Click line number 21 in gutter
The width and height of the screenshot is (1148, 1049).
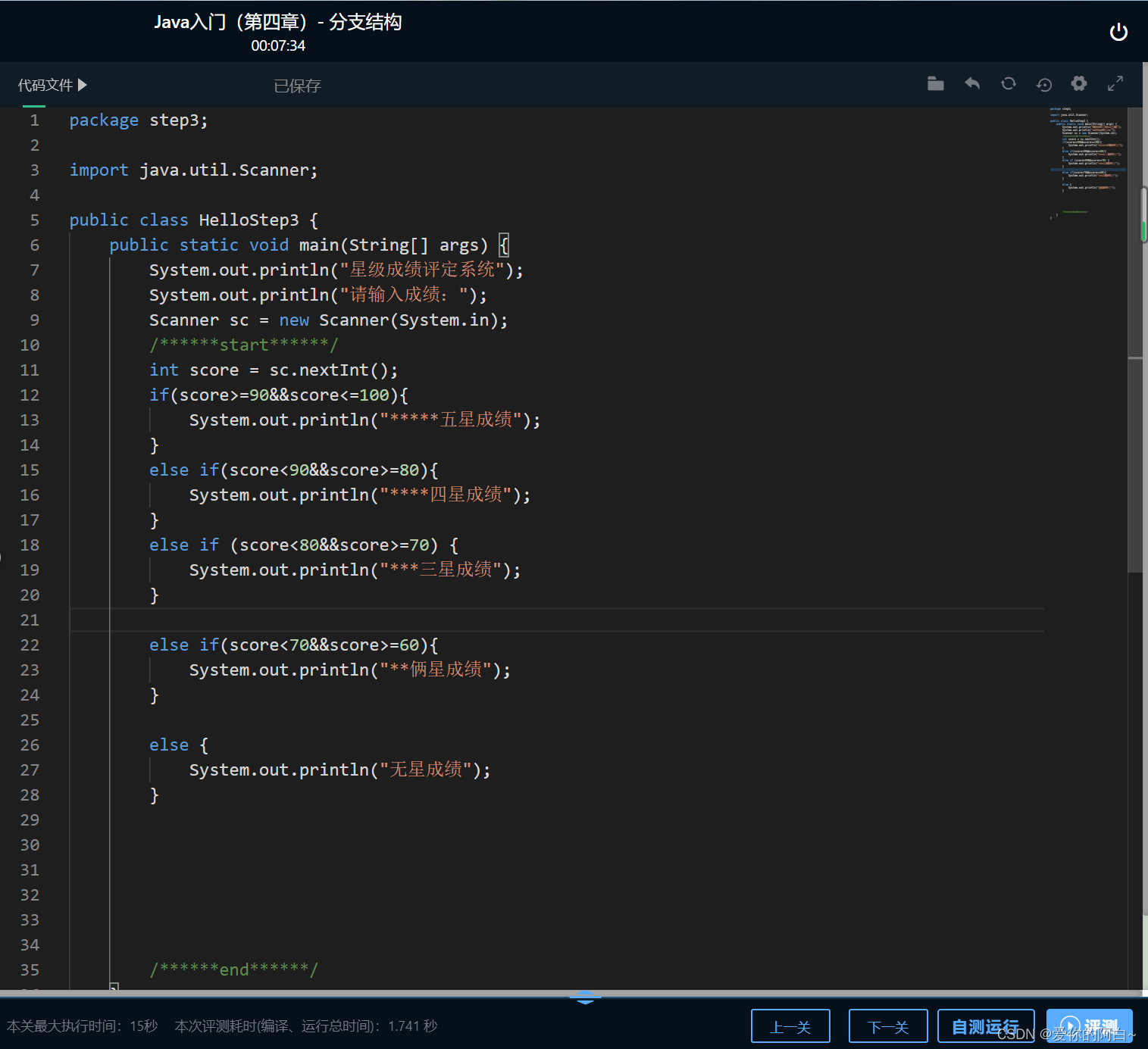pos(30,620)
